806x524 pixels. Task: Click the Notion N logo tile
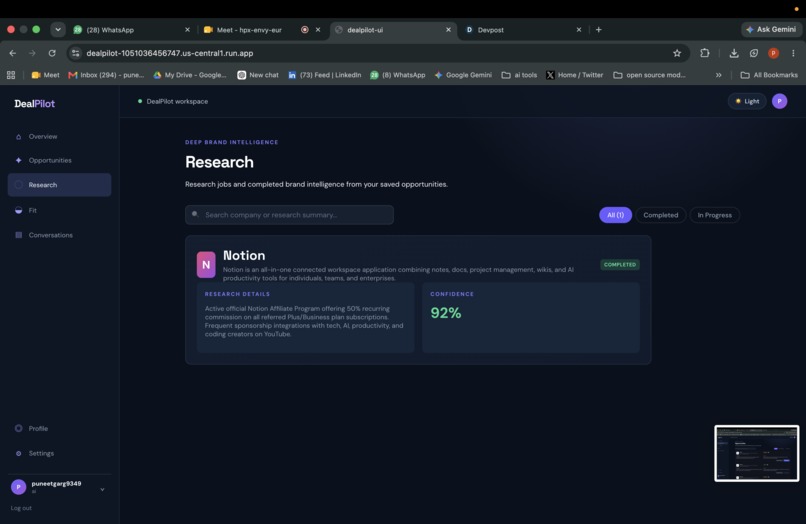click(206, 265)
